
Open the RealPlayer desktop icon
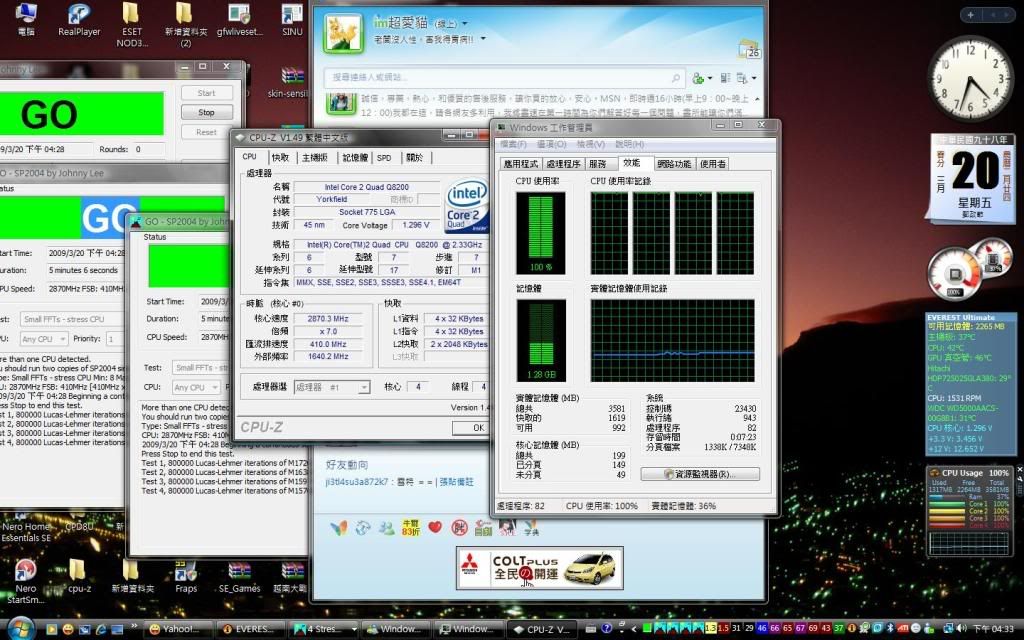[79, 20]
